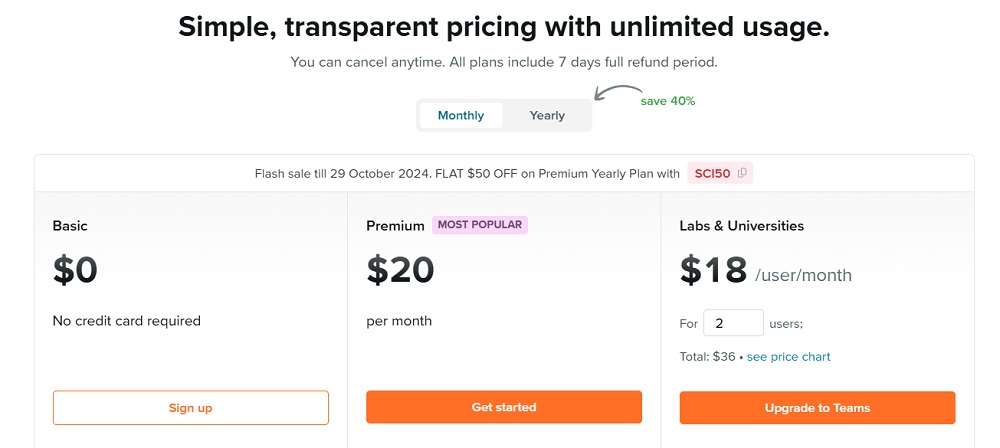Image resolution: width=1000 pixels, height=448 pixels.
Task: Click the Upgrade to Teams button
Action: 817,407
